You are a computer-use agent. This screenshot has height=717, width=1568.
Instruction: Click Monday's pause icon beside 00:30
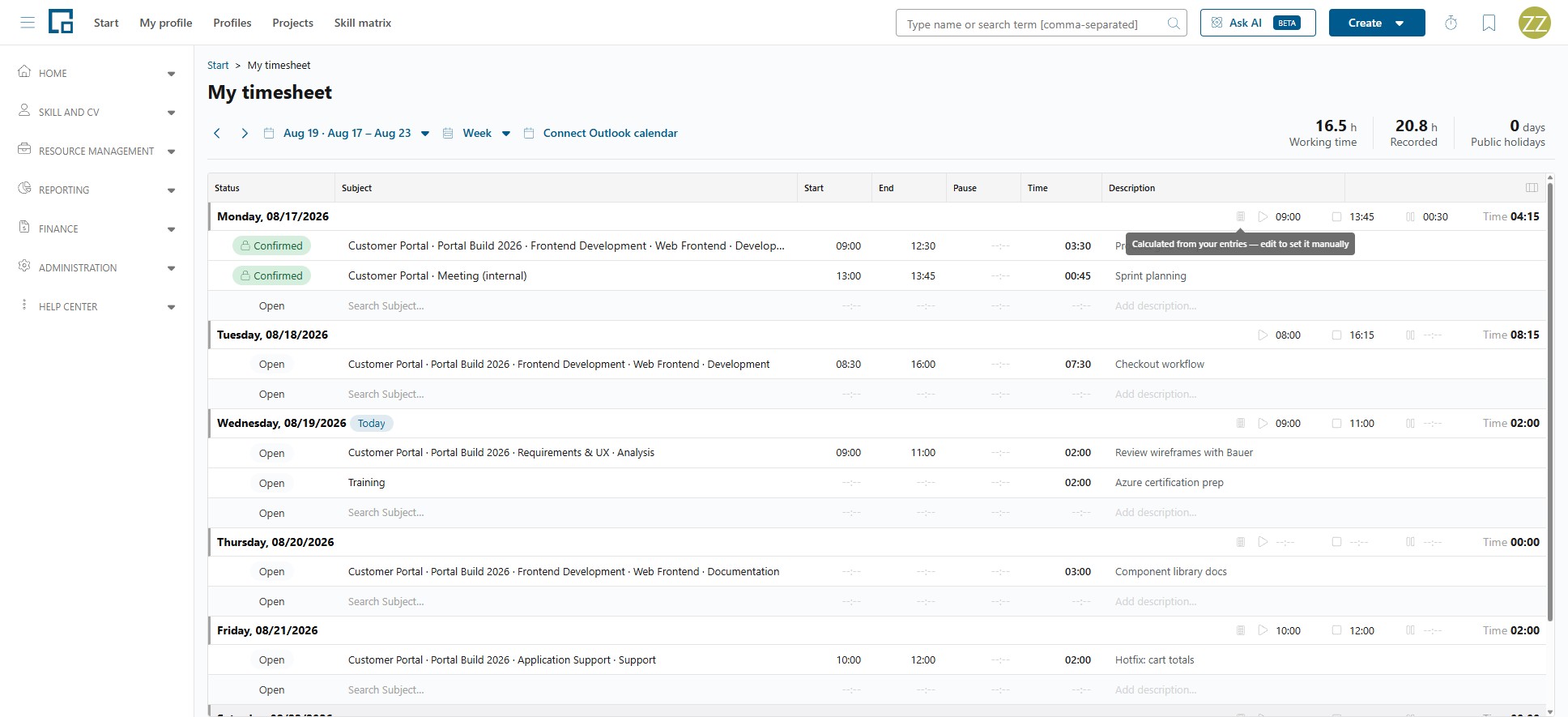tap(1410, 216)
